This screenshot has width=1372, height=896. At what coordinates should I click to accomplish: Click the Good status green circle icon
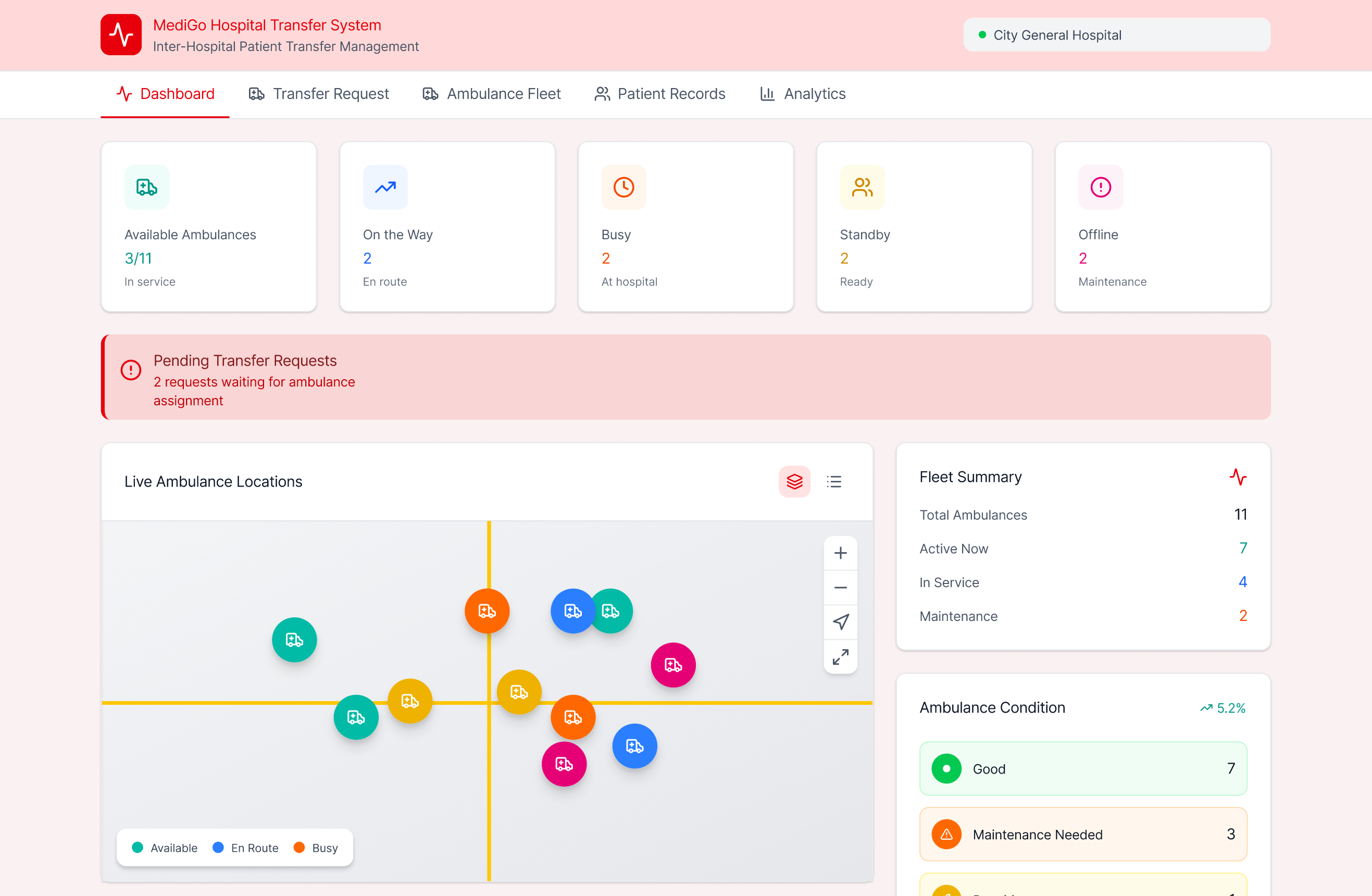946,768
